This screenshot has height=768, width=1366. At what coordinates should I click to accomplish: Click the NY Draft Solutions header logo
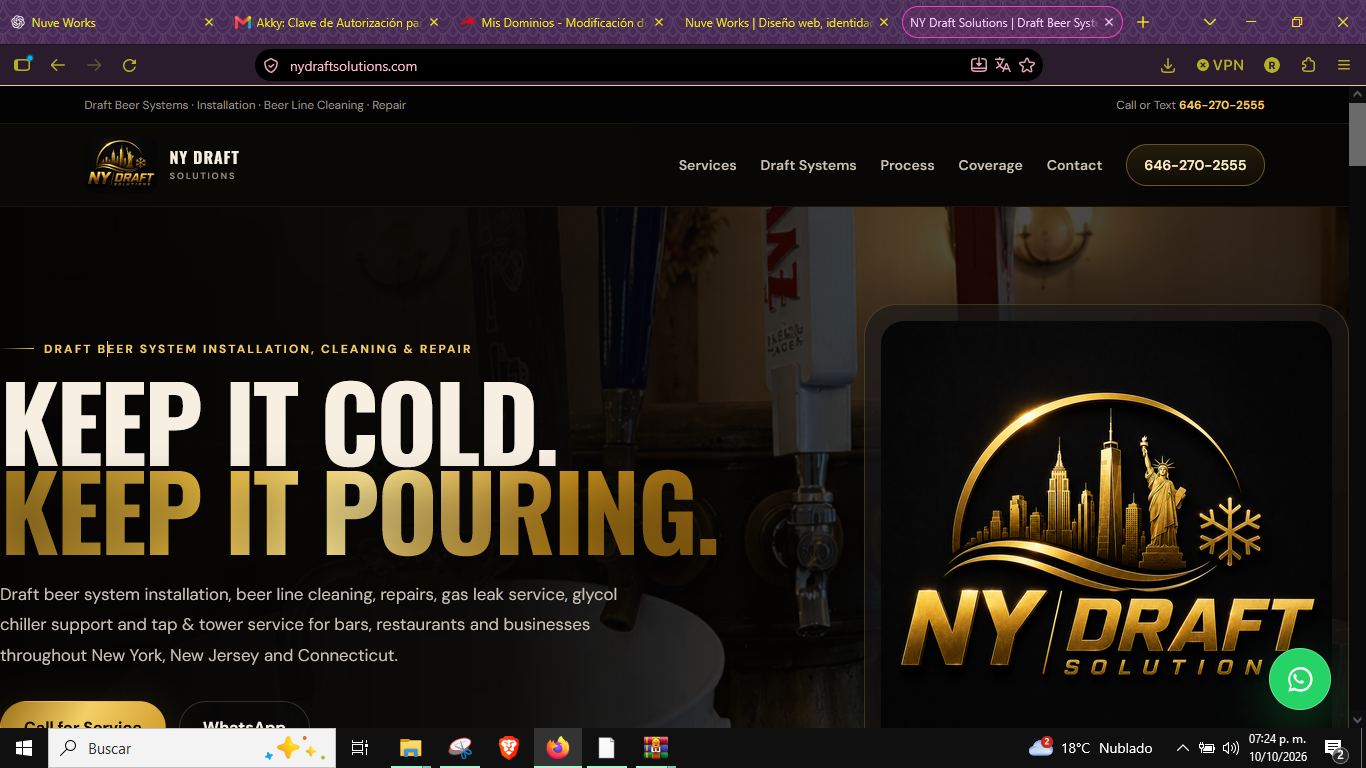[x=163, y=165]
